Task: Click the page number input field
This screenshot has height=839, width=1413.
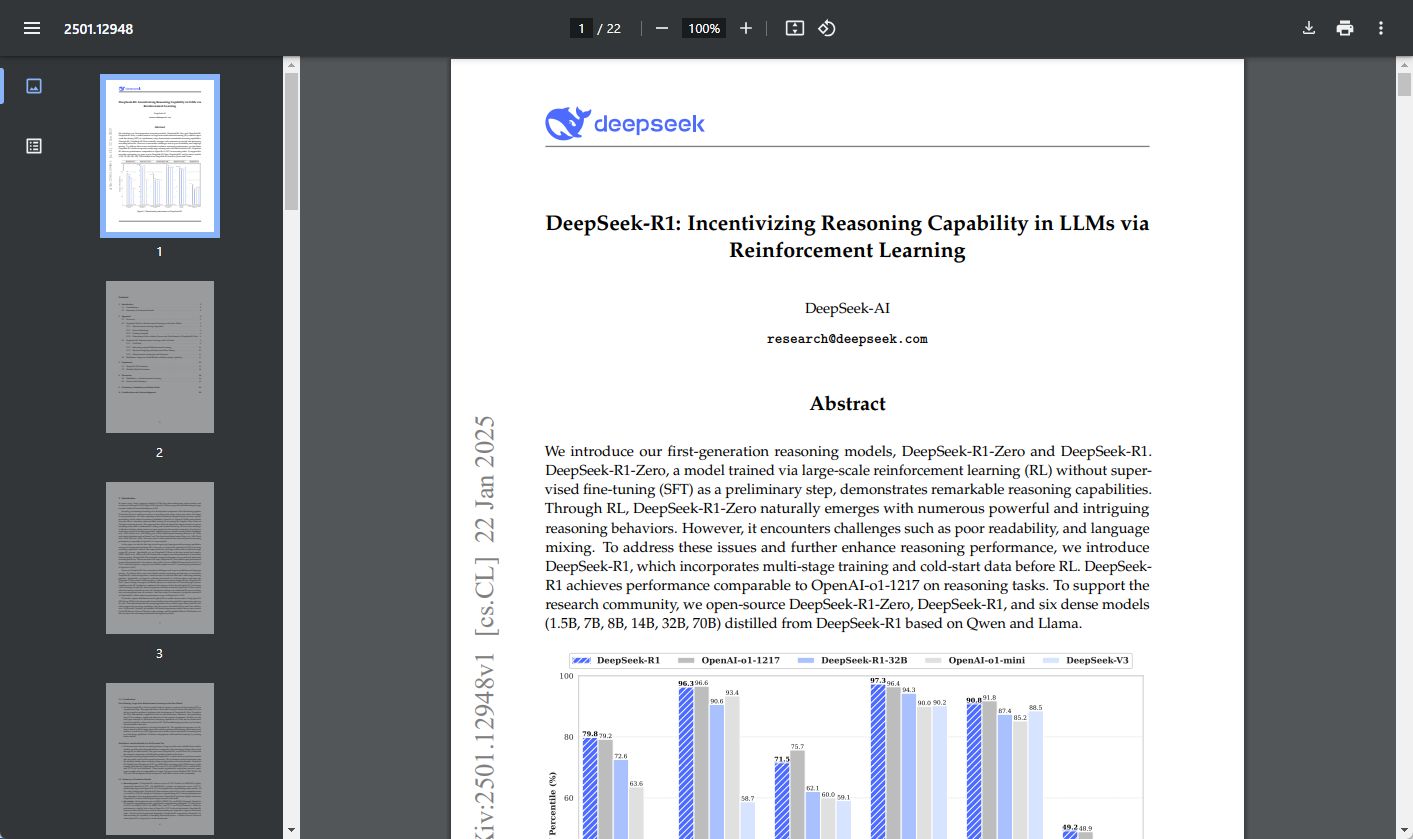Action: 581,28
